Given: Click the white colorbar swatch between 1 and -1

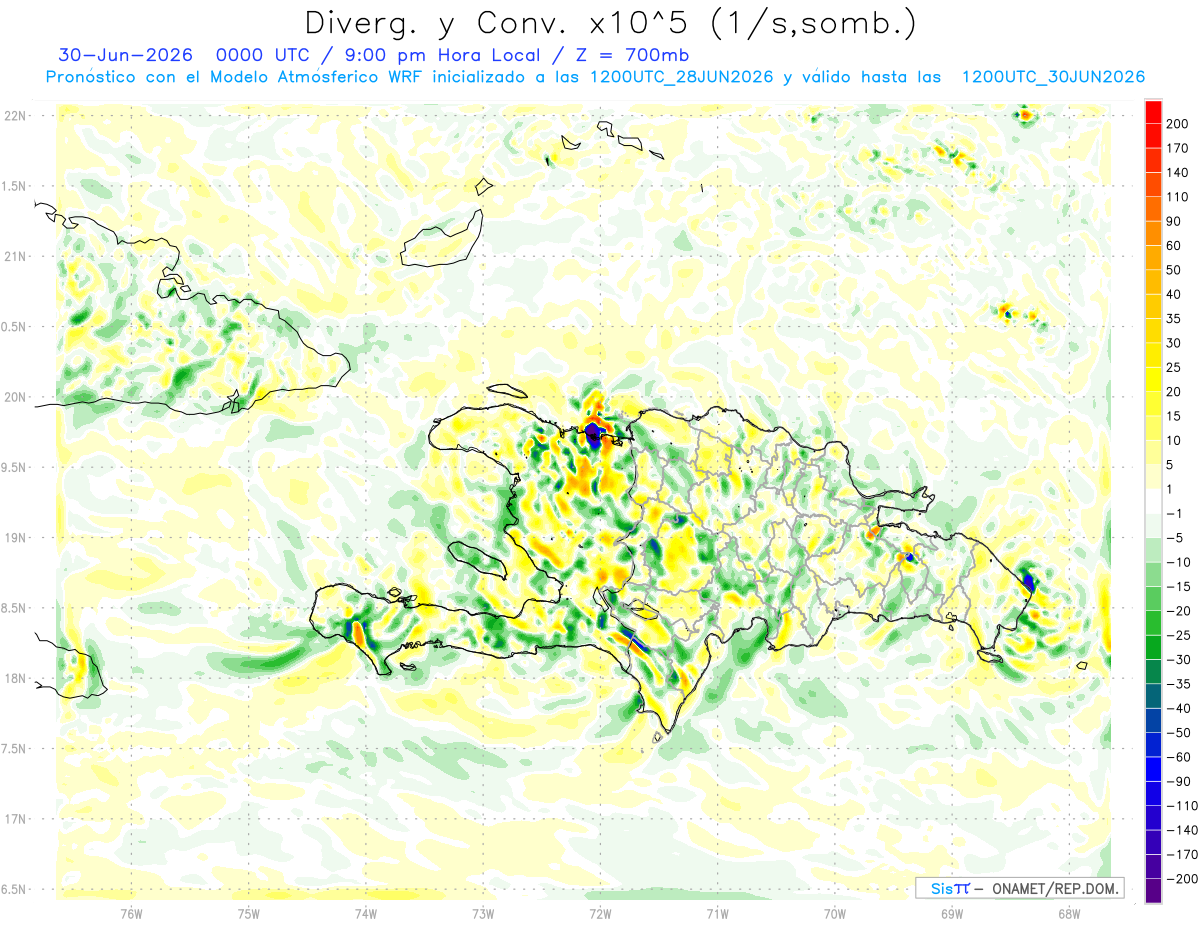Looking at the screenshot, I should (1153, 502).
